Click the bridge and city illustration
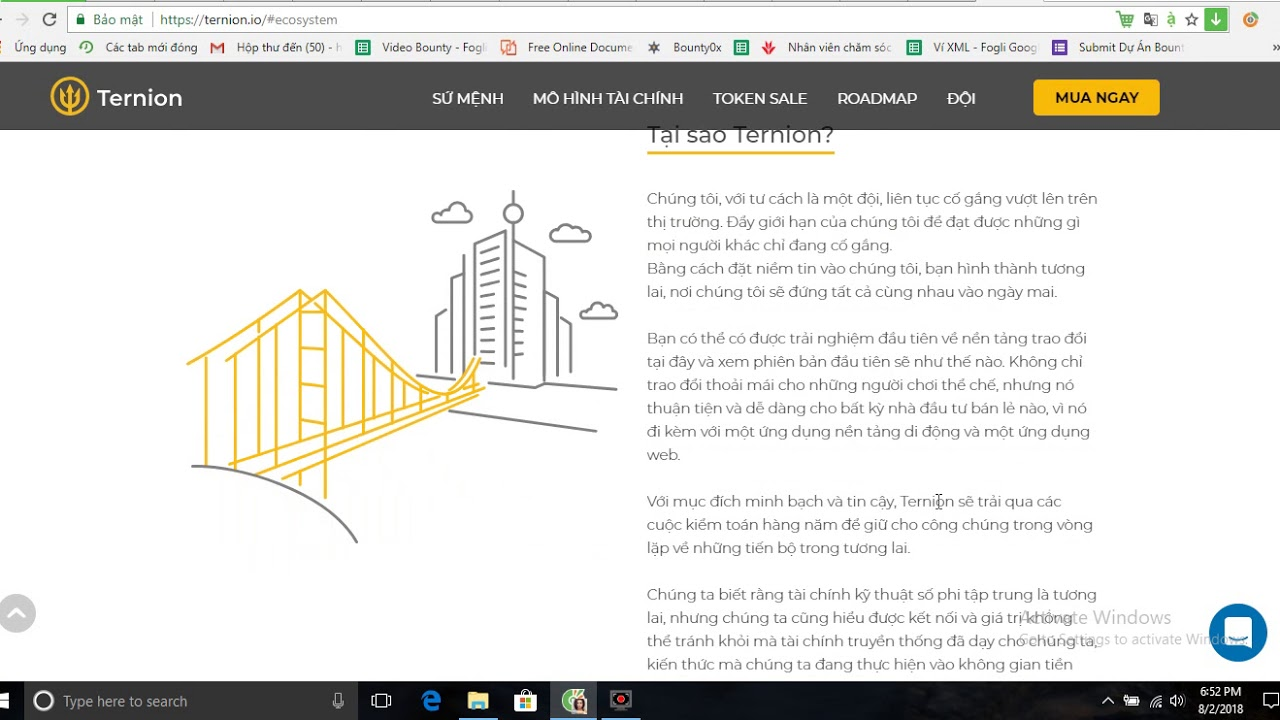Image resolution: width=1280 pixels, height=720 pixels. tap(403, 368)
